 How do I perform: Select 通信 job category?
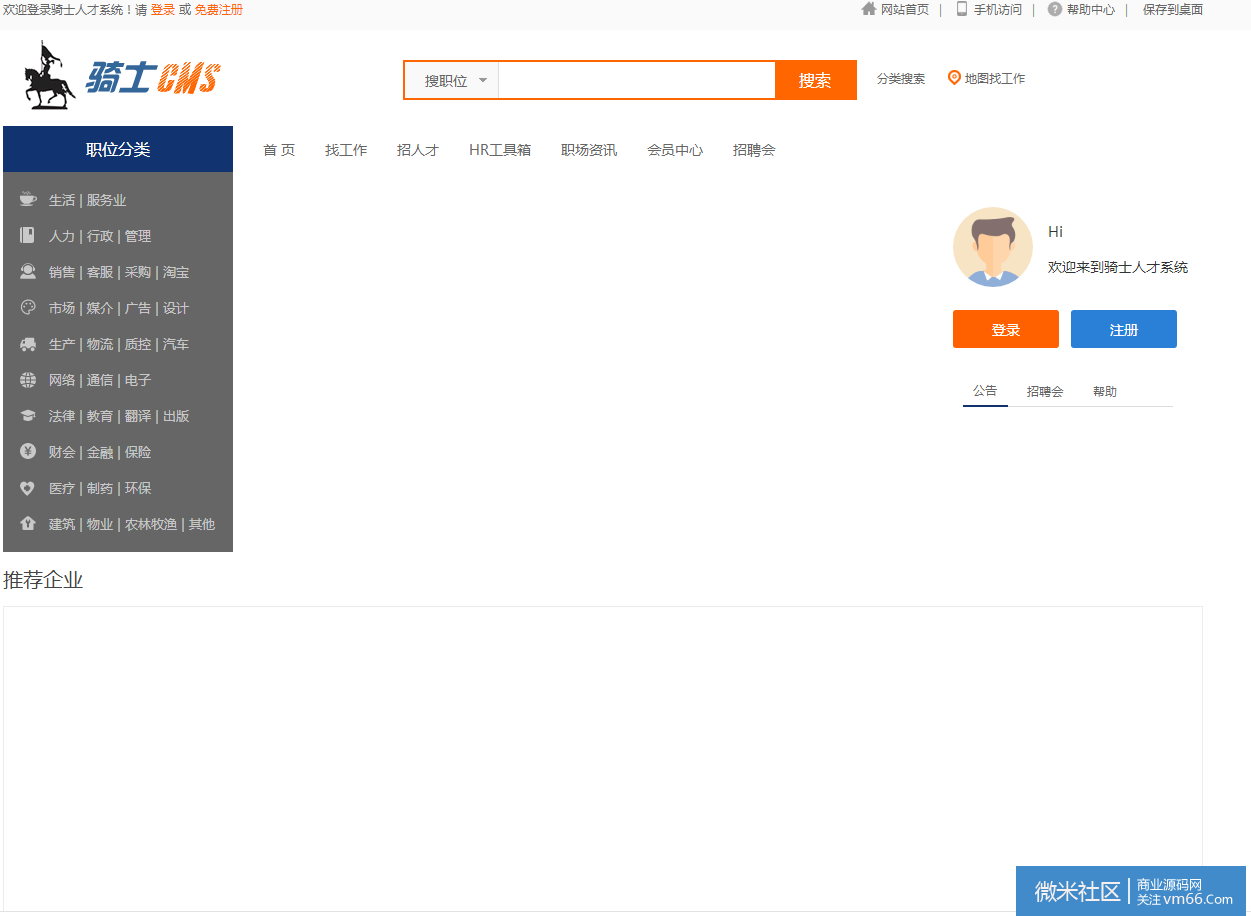(100, 380)
